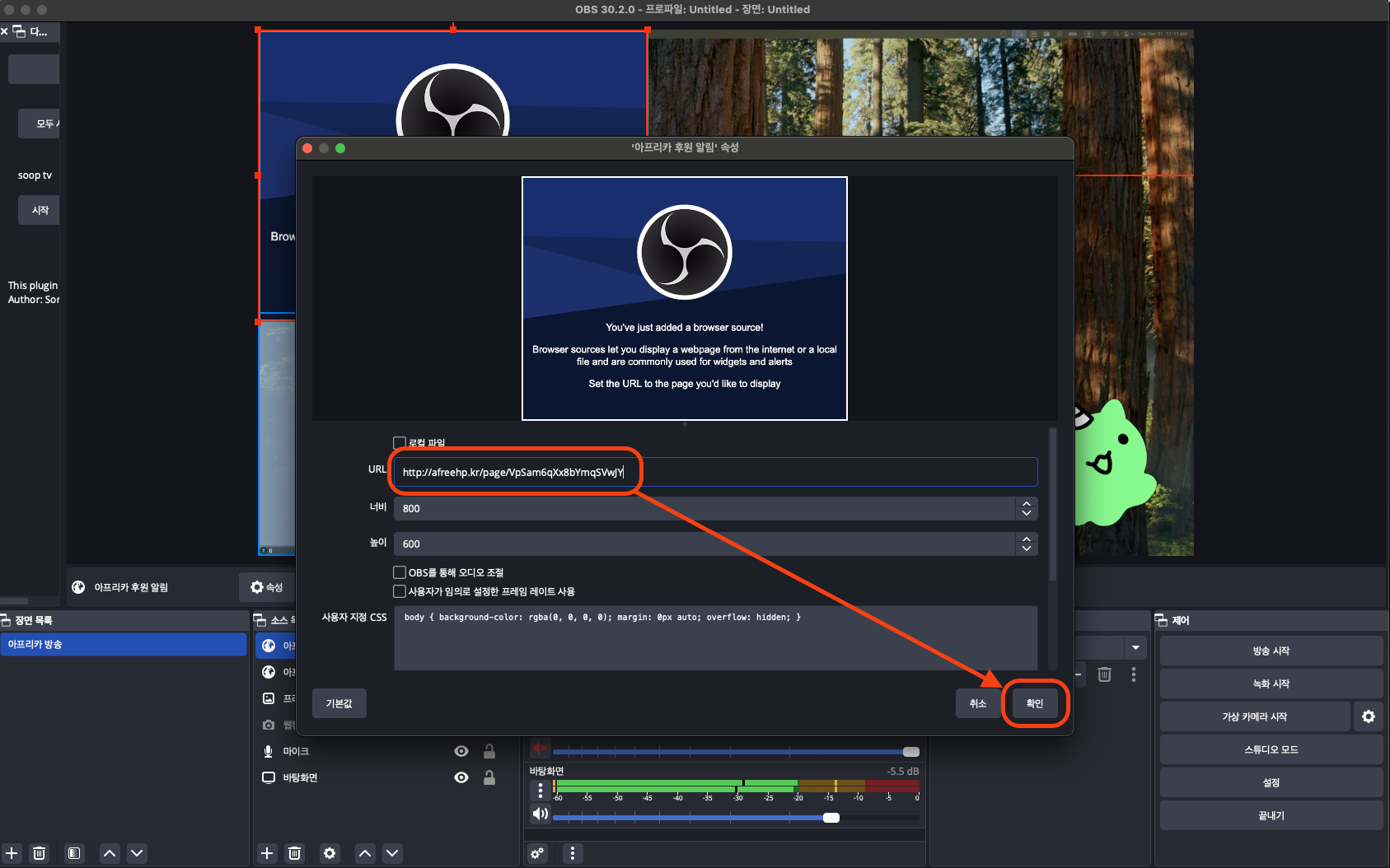
Task: Open 속성 properties in the source toolbar
Action: pyautogui.click(x=267, y=587)
